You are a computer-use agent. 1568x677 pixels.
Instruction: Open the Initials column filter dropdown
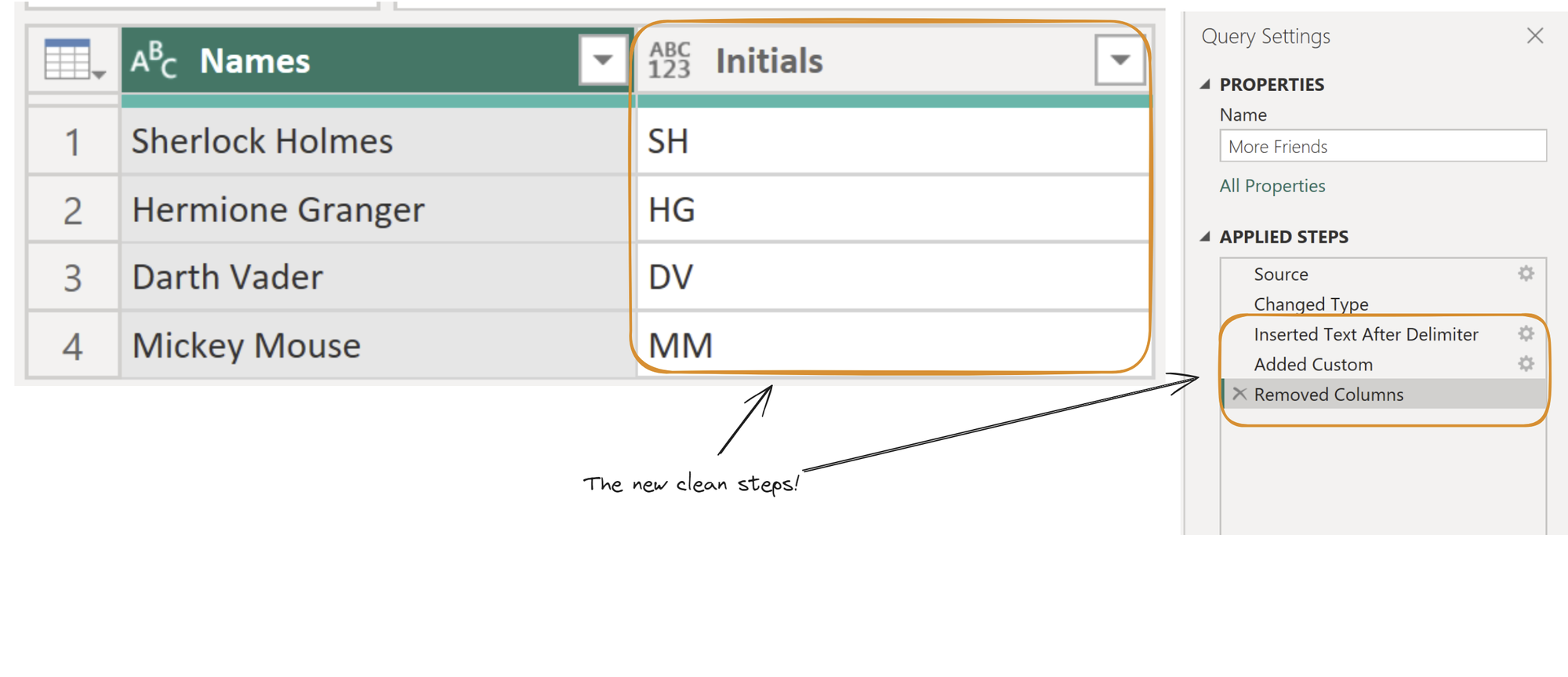pyautogui.click(x=1120, y=60)
